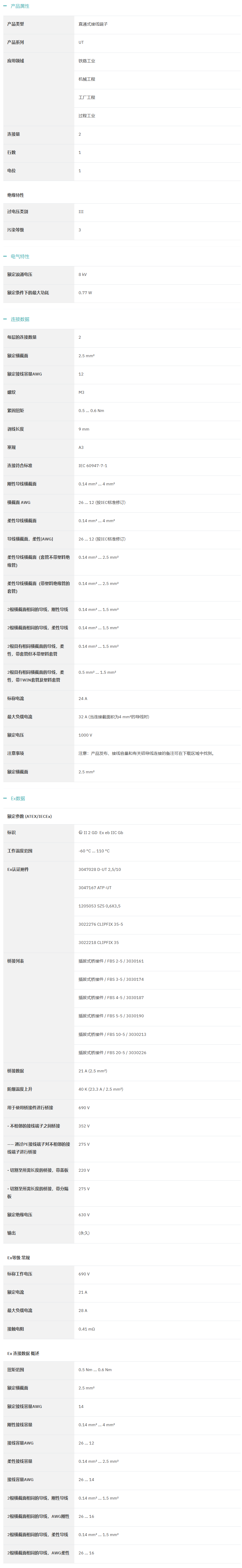The image size is (242, 1568).
Task: Select the marking II 2 GD Ex eb IIC Gb
Action: click(101, 833)
